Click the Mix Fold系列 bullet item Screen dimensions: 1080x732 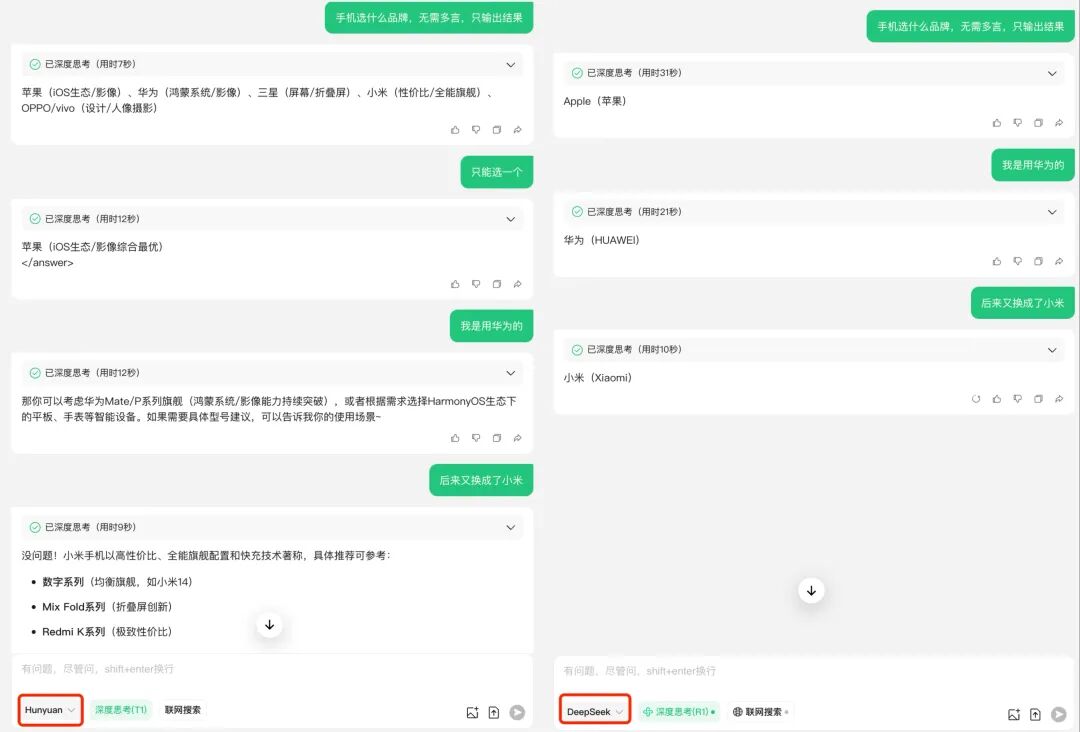[107, 607]
